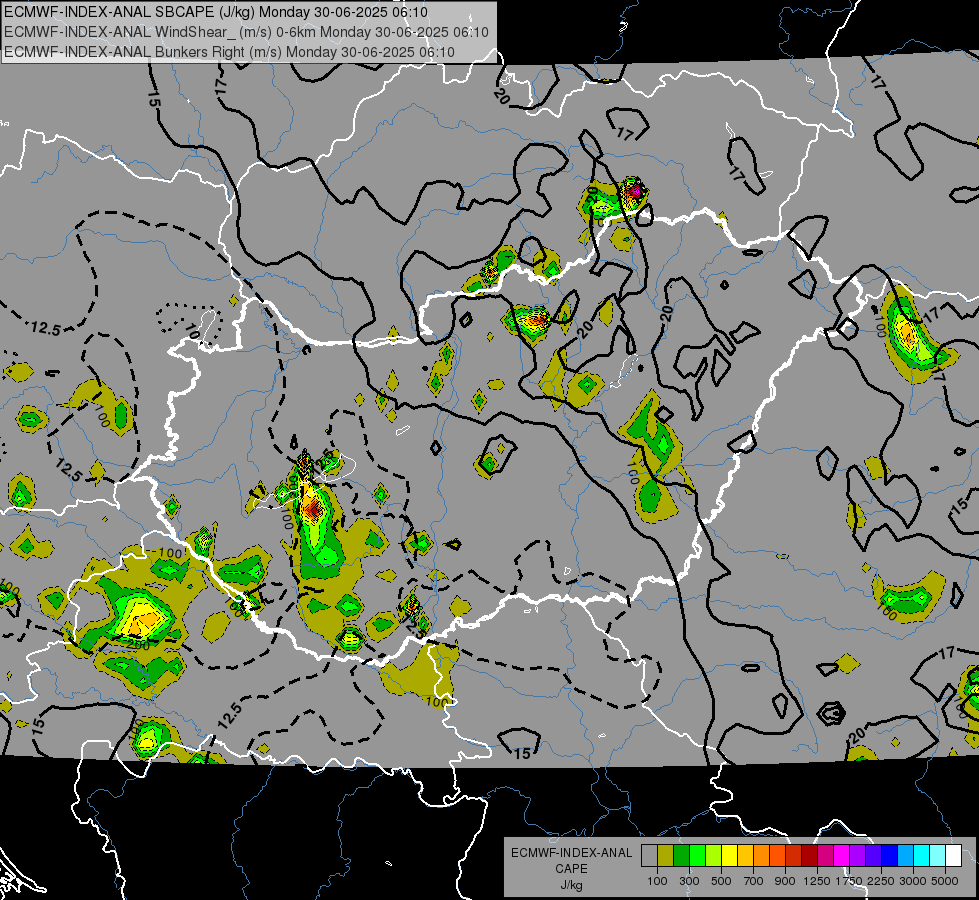Click the legend value 3000

[x=913, y=881]
